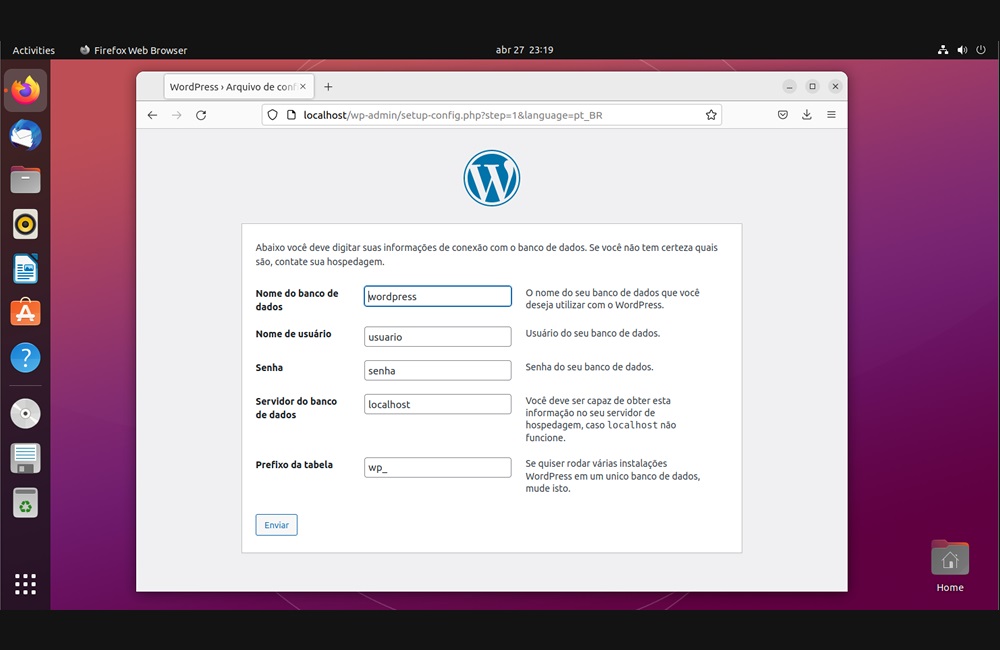Click the Prefixo da tabela field
1000x650 pixels.
point(438,468)
